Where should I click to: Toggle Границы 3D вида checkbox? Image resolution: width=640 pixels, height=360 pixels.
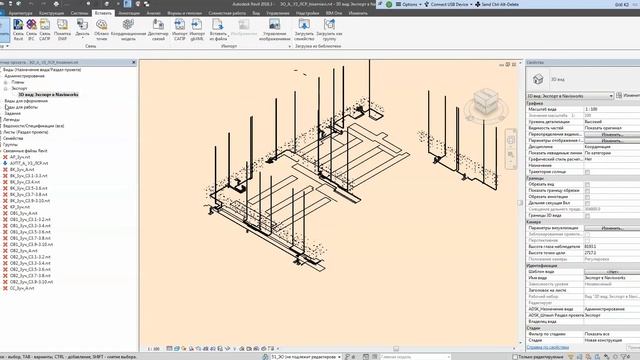[587, 216]
